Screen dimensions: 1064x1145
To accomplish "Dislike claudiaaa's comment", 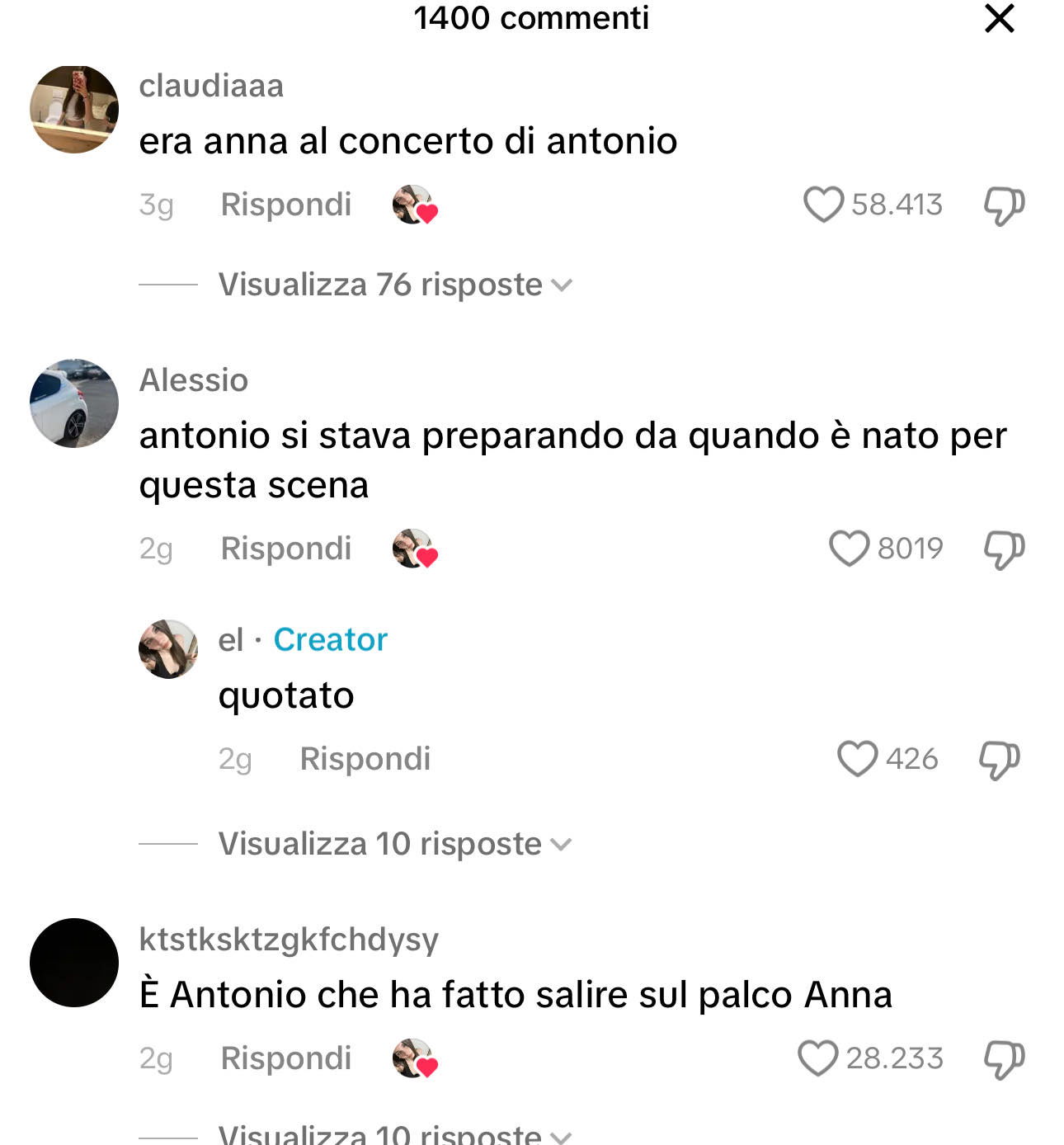I will tap(1004, 205).
